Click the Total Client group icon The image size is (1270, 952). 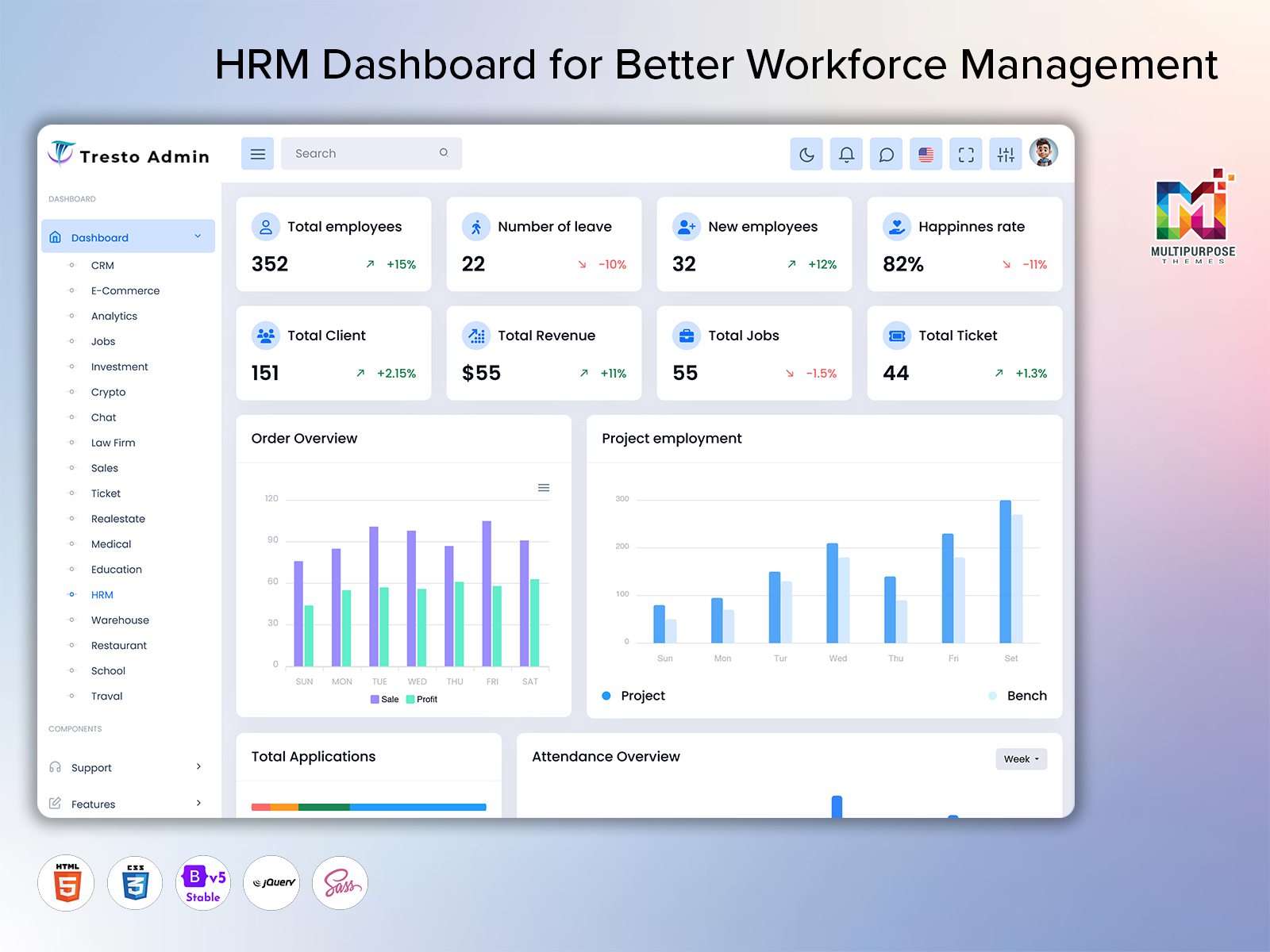click(266, 336)
